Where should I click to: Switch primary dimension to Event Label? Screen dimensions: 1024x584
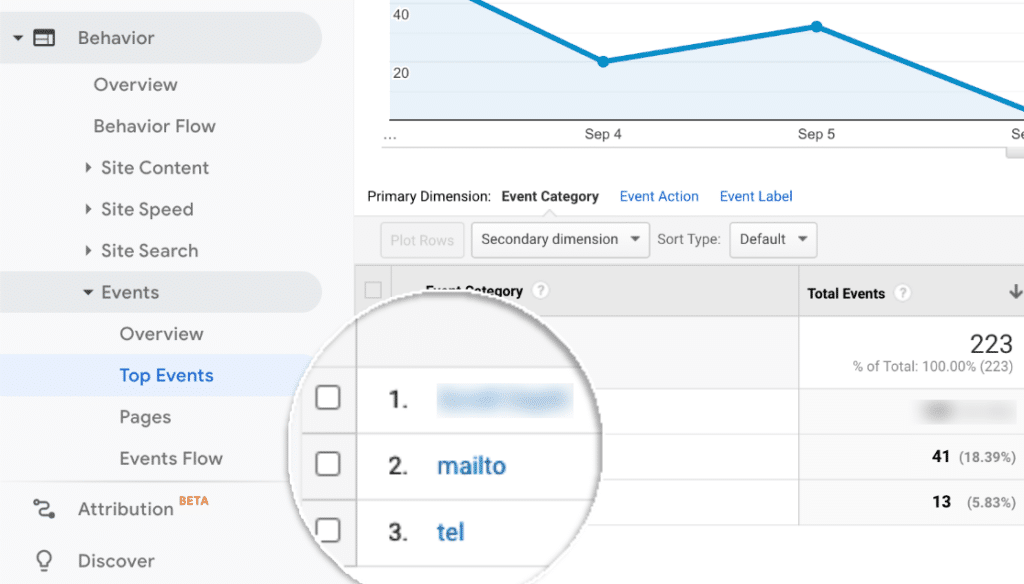pos(756,196)
